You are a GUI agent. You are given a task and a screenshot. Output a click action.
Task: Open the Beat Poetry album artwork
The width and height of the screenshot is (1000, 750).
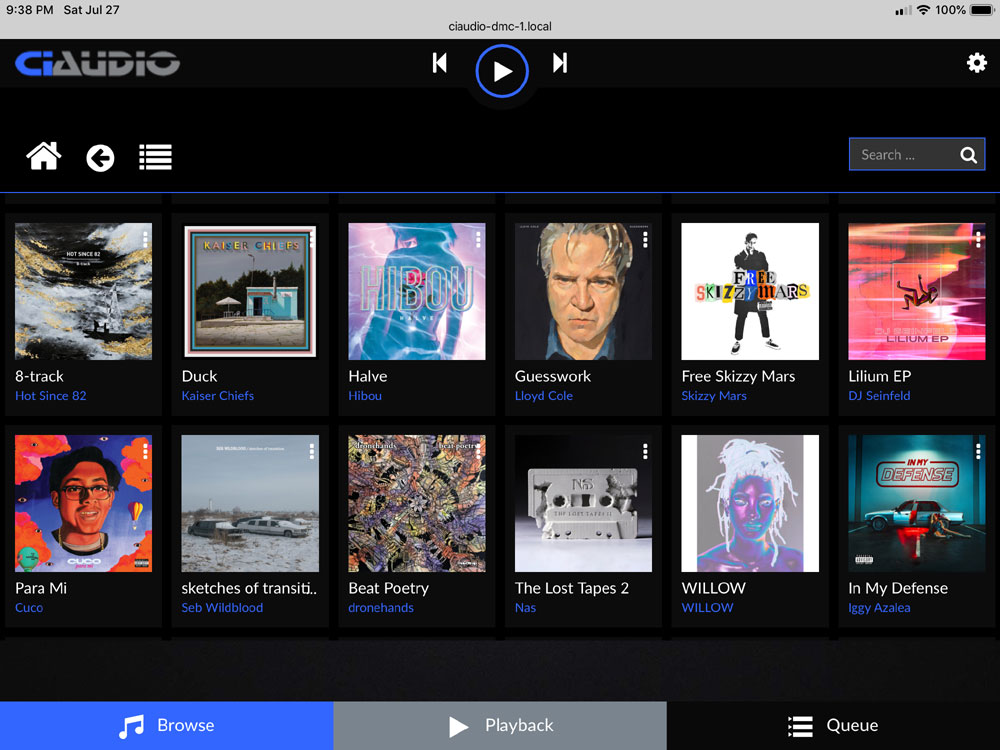click(x=417, y=503)
